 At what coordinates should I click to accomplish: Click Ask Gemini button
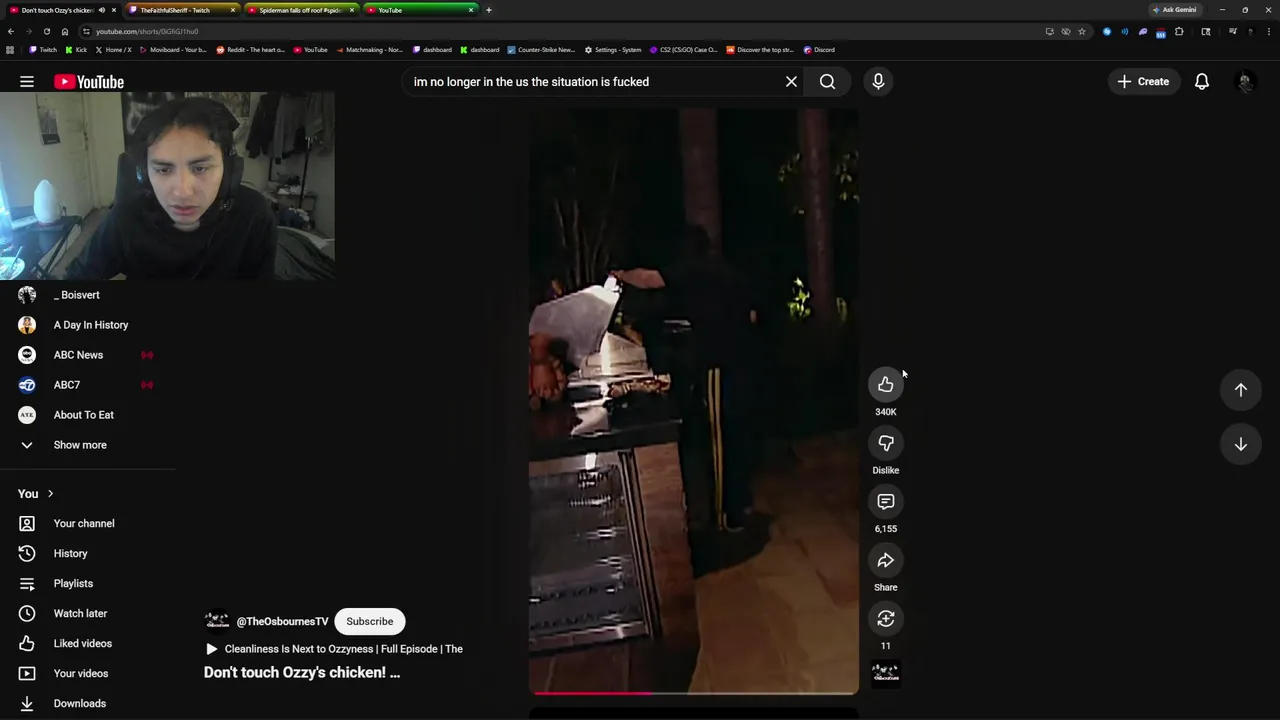coord(1175,10)
